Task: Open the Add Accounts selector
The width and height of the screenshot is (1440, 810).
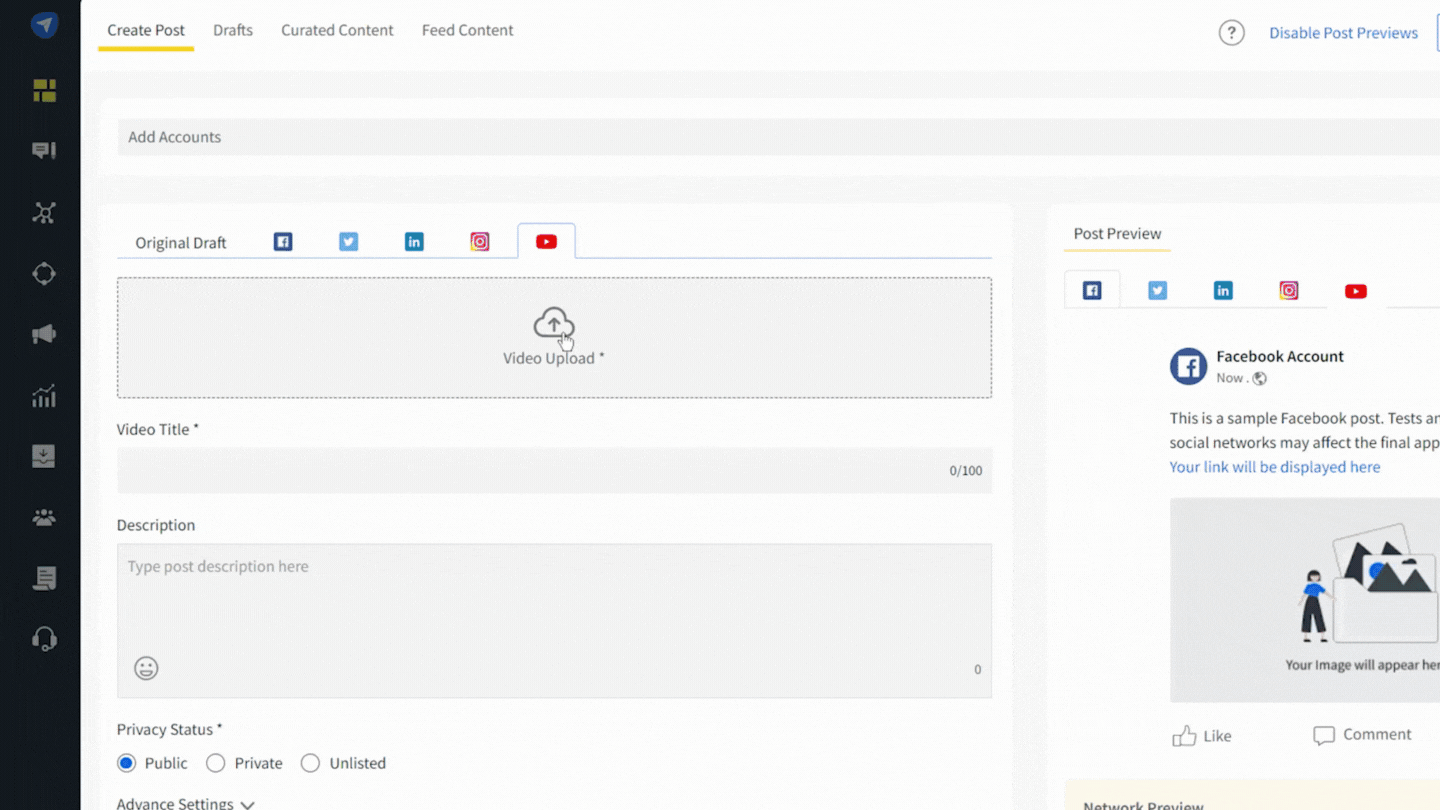Action: coord(174,137)
